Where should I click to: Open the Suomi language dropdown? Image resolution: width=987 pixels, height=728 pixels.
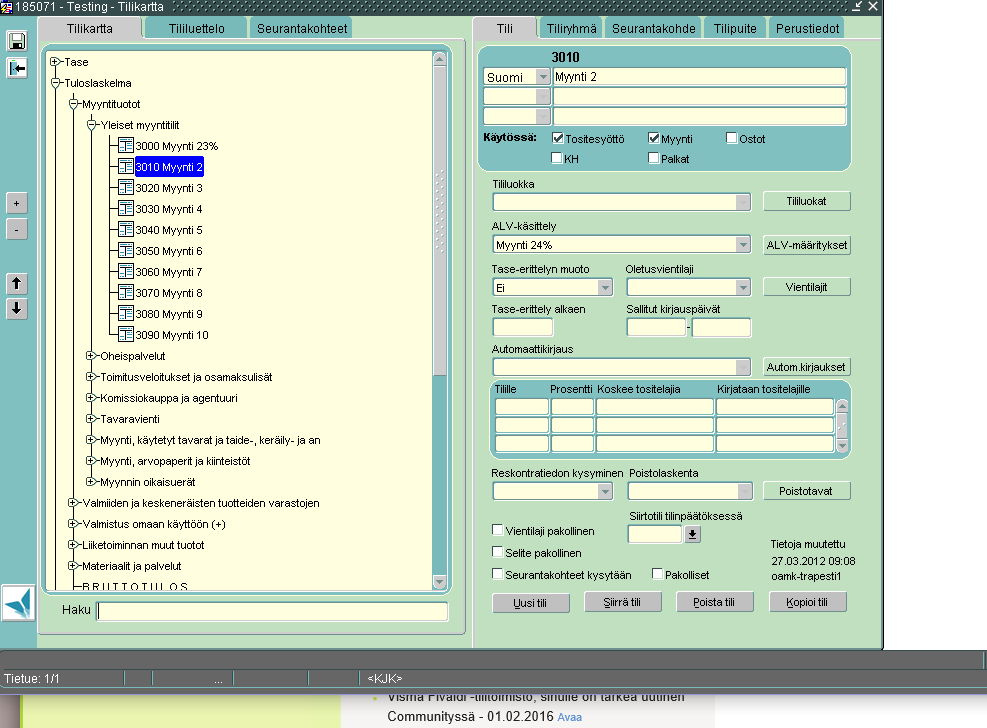pos(543,77)
